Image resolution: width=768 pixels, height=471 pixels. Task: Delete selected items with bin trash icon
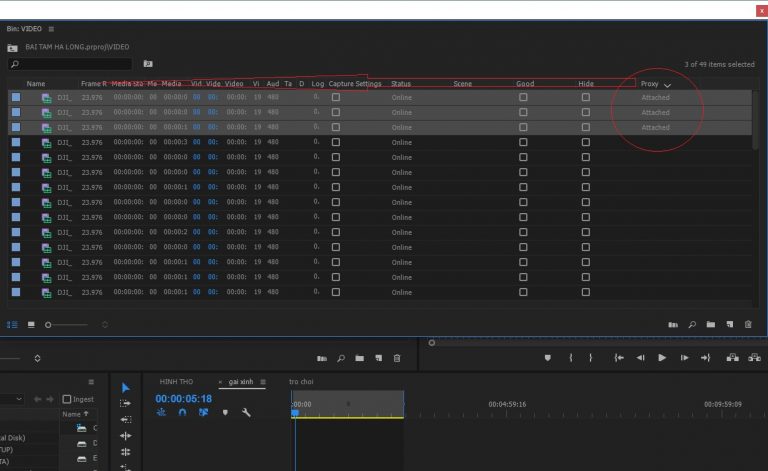[x=747, y=325]
